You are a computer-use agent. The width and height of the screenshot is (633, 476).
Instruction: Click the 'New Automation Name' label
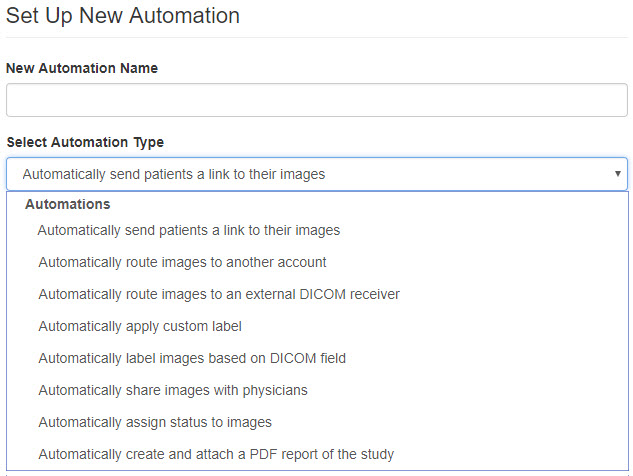point(82,68)
